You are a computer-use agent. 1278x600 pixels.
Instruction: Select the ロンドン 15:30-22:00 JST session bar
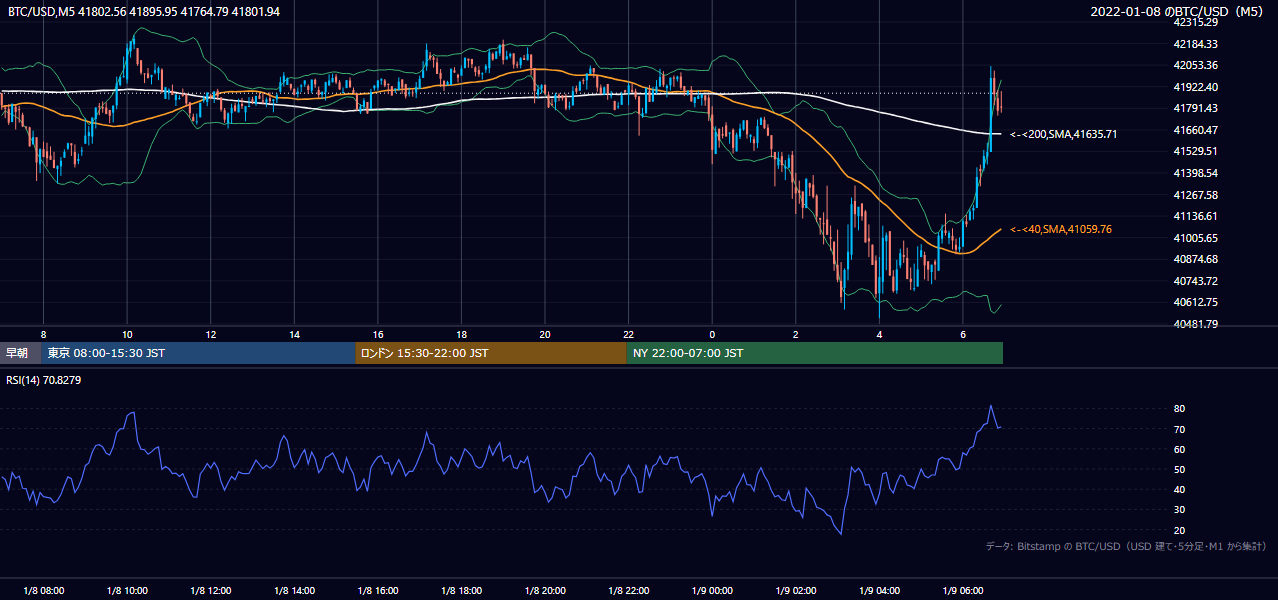(491, 353)
